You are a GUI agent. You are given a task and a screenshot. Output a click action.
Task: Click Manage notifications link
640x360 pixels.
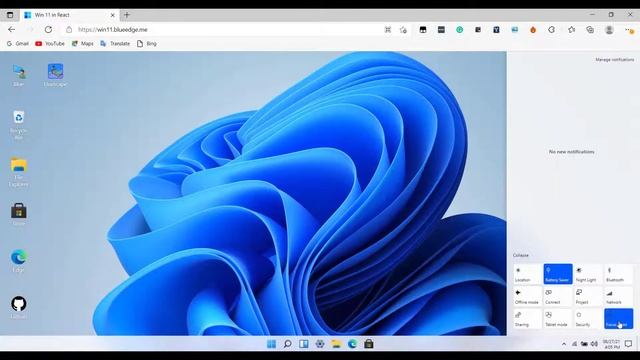(615, 60)
